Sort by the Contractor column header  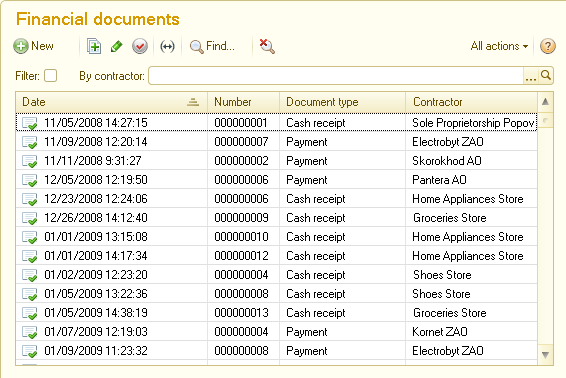point(471,102)
